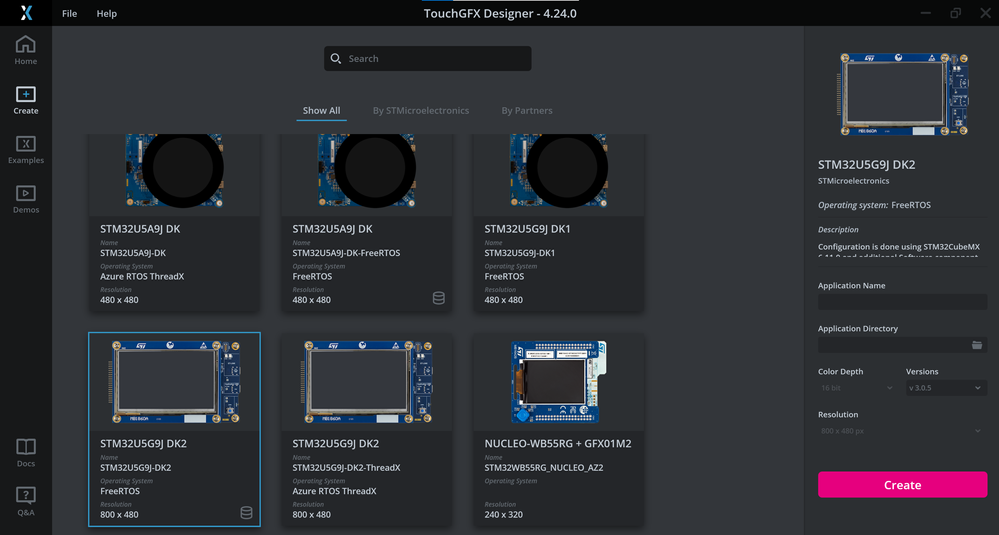
Task: Click database icon on STM32U5A9J-DK-FreeRTOS card
Action: tap(438, 298)
